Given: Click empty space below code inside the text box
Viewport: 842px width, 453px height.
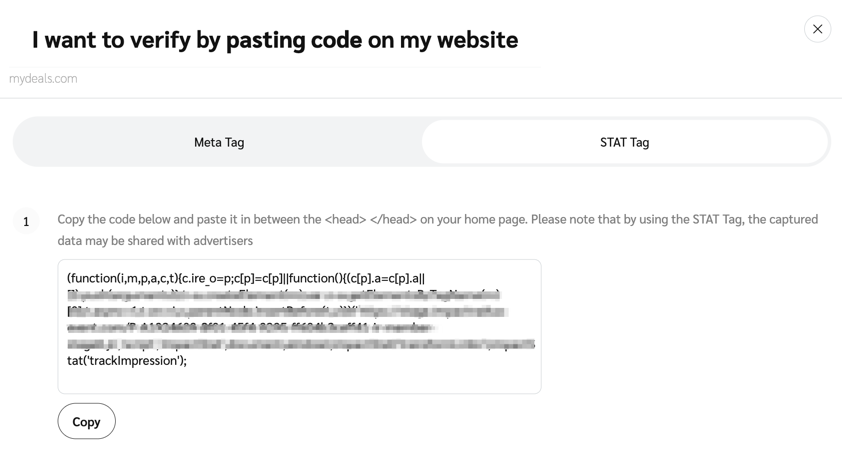Looking at the screenshot, I should tap(299, 380).
